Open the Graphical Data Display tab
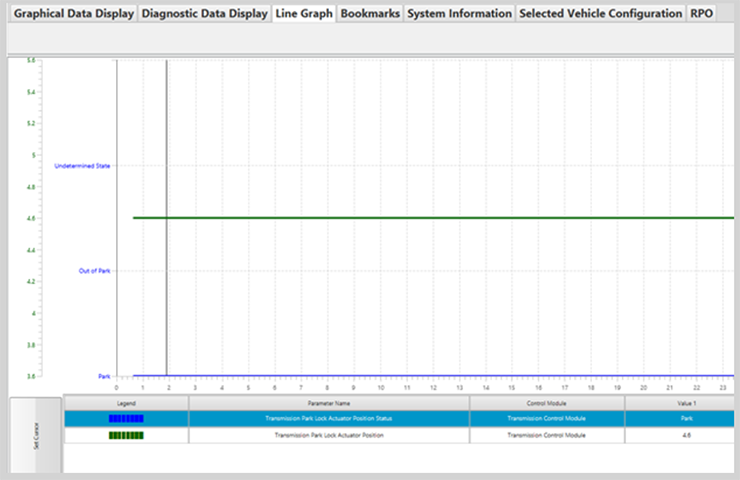Image resolution: width=740 pixels, height=480 pixels. pyautogui.click(x=73, y=15)
